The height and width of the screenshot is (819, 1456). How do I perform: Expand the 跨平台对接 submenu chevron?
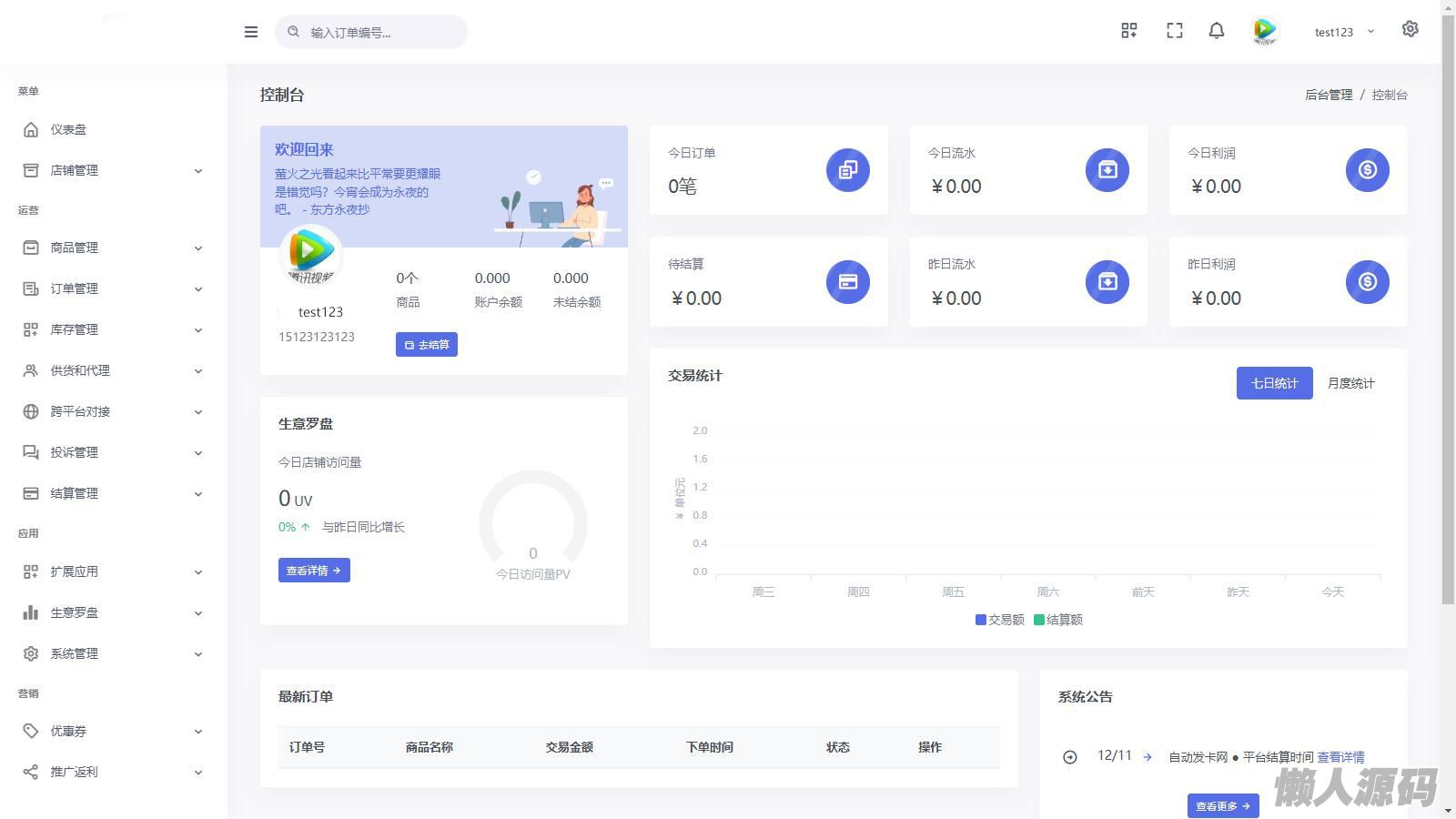coord(198,412)
